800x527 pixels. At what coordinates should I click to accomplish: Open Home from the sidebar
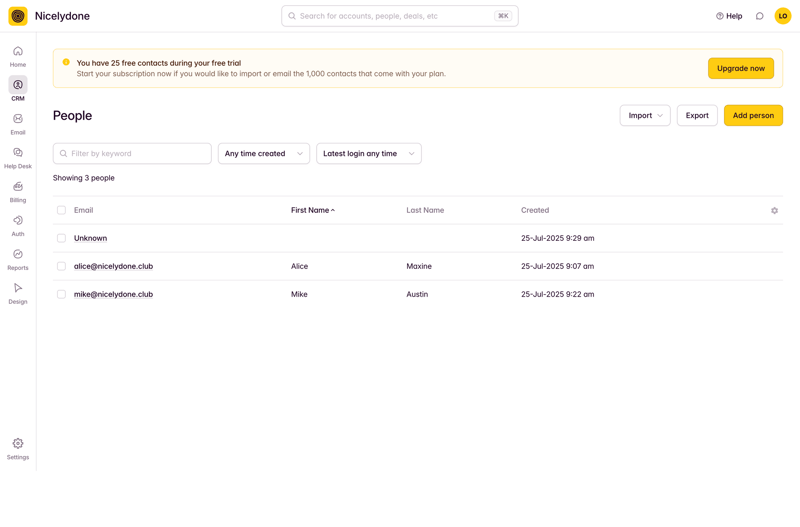pos(18,56)
